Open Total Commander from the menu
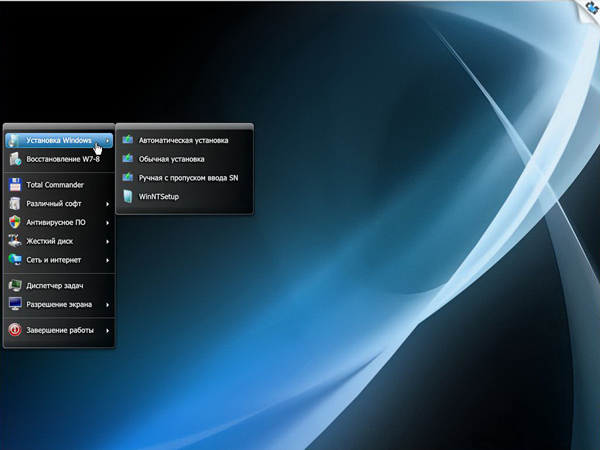 (x=59, y=185)
